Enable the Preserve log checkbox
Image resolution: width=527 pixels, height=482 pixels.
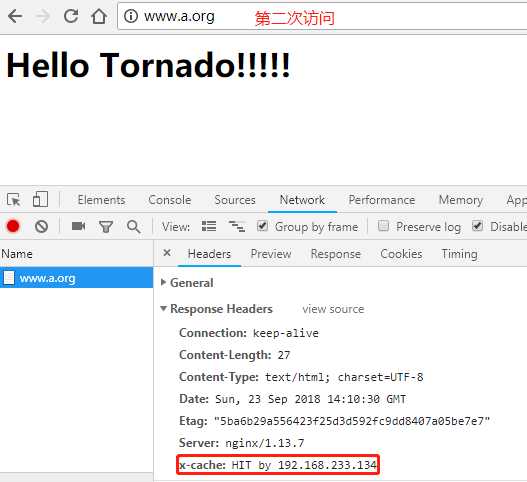coord(383,226)
